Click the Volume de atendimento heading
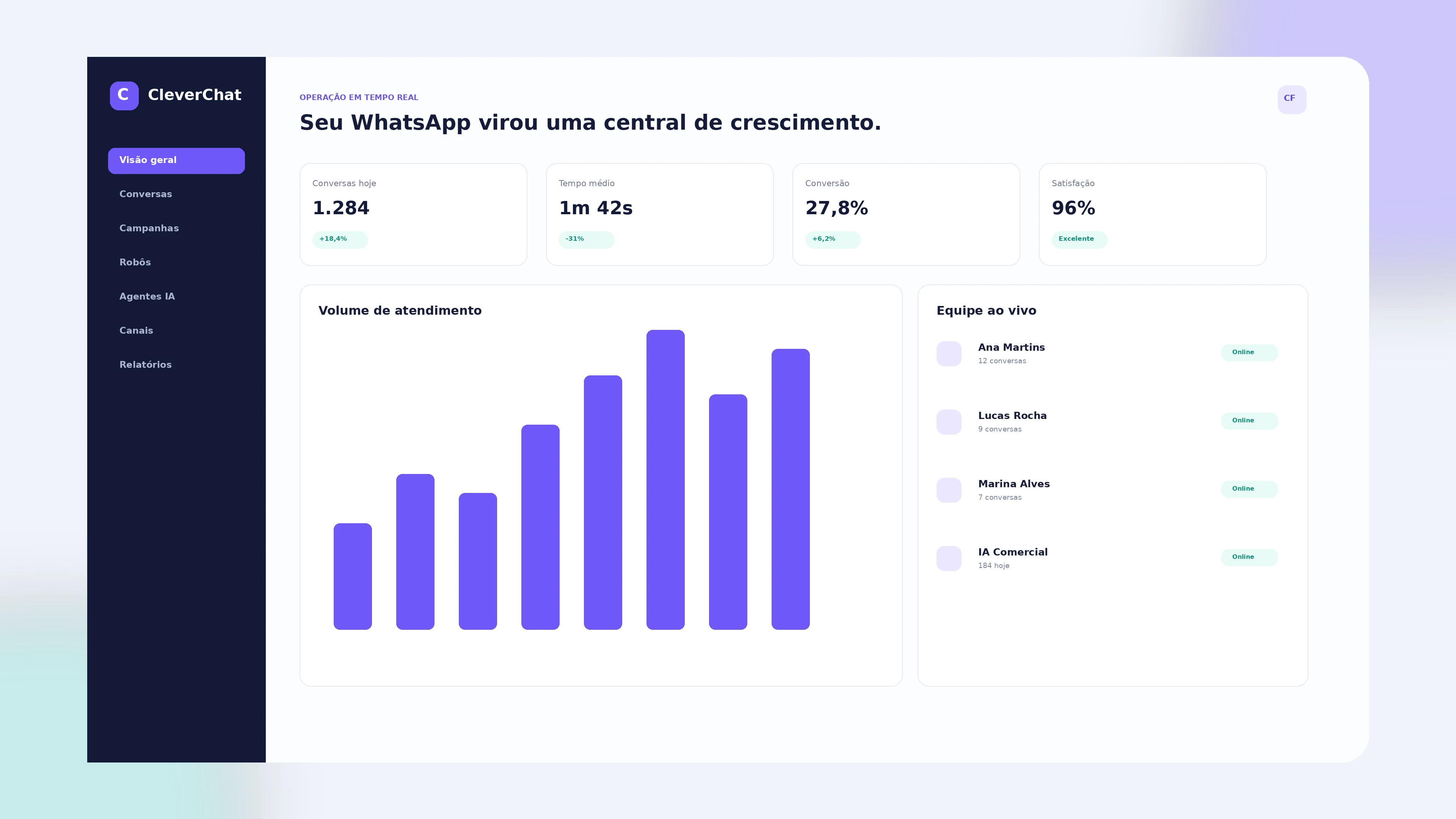The height and width of the screenshot is (819, 1456). (x=400, y=311)
